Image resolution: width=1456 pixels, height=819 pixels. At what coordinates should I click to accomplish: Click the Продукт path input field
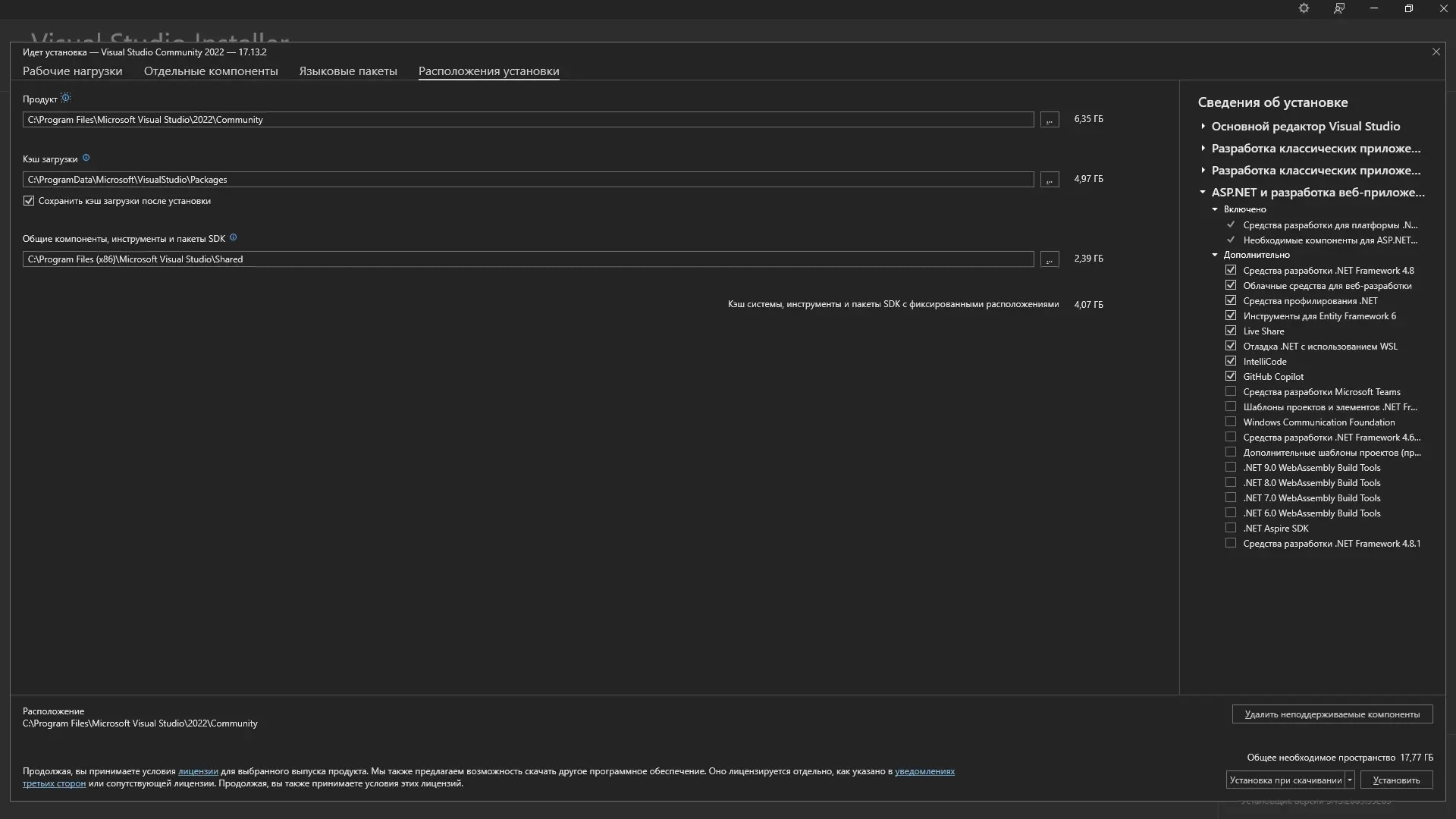pos(528,120)
